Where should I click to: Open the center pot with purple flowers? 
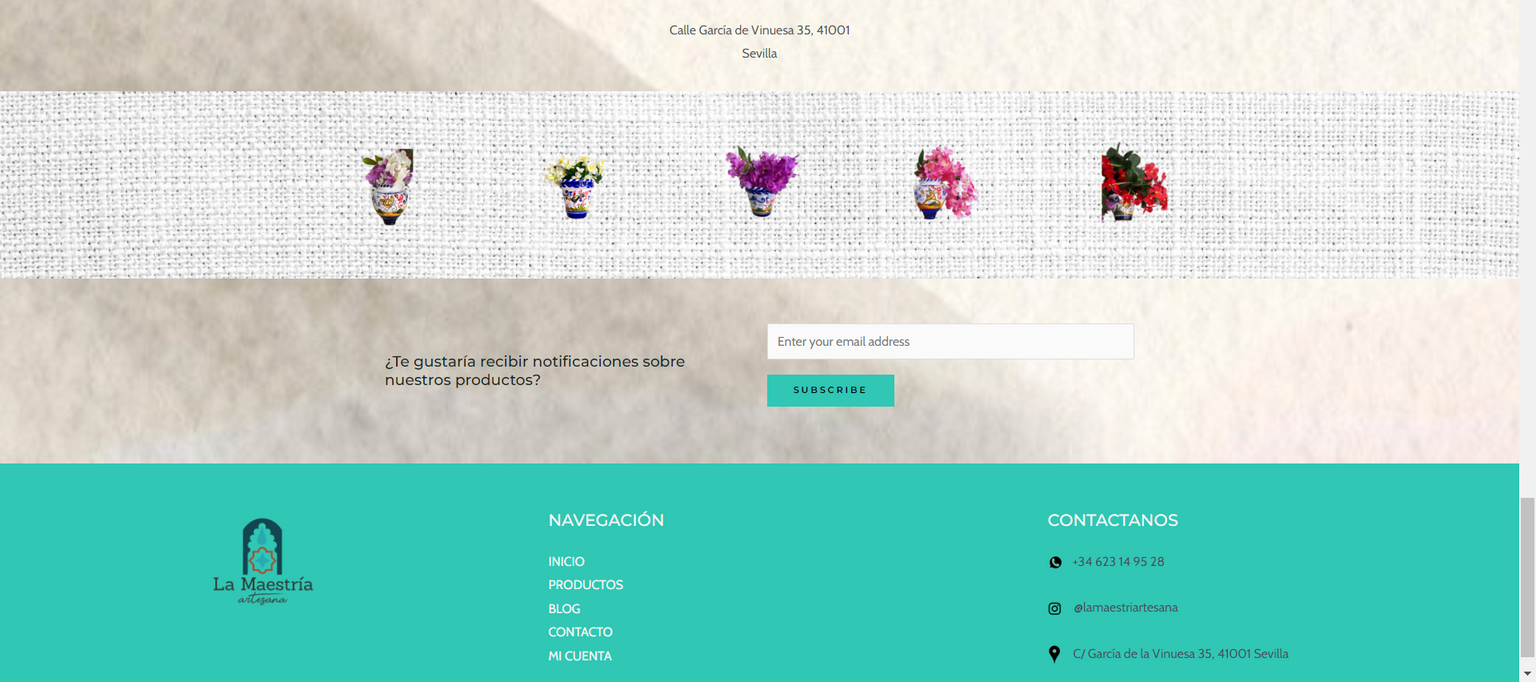(762, 182)
